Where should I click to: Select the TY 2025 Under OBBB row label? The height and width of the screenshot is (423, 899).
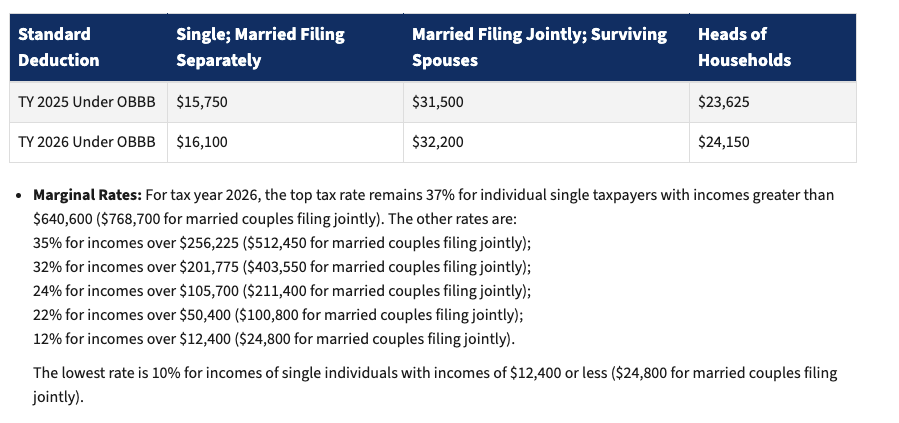click(x=87, y=102)
